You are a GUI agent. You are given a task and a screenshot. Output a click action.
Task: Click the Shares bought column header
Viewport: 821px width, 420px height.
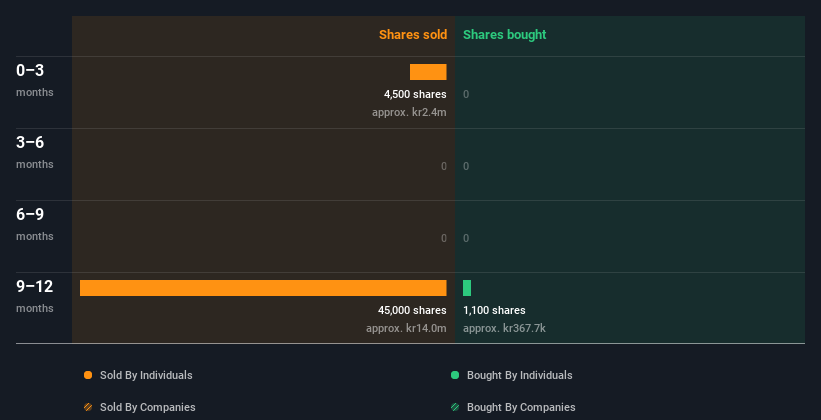coord(505,35)
